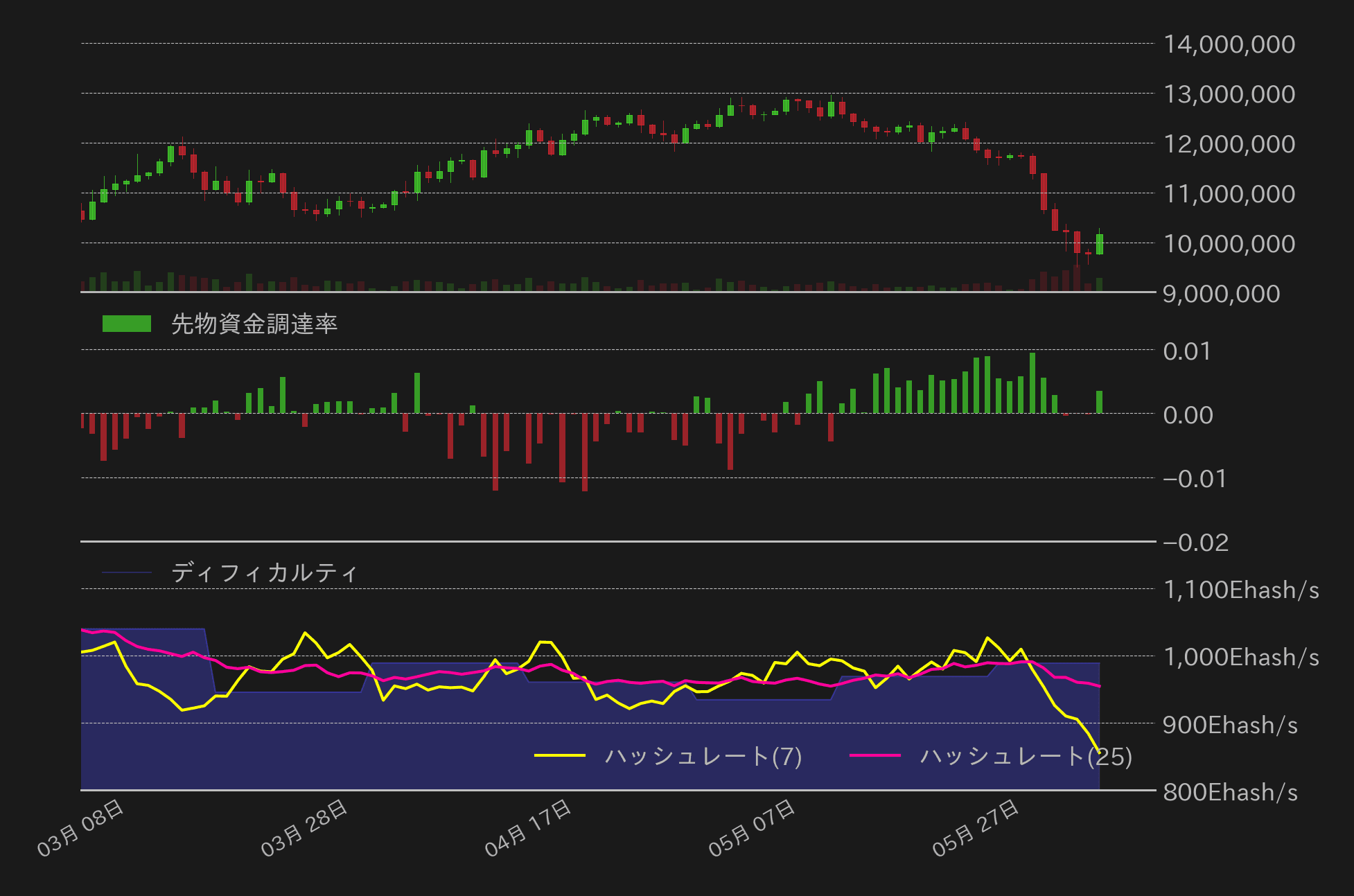
Task: Click the yellow ハッシュレート(7) legend line
Action: [560, 755]
